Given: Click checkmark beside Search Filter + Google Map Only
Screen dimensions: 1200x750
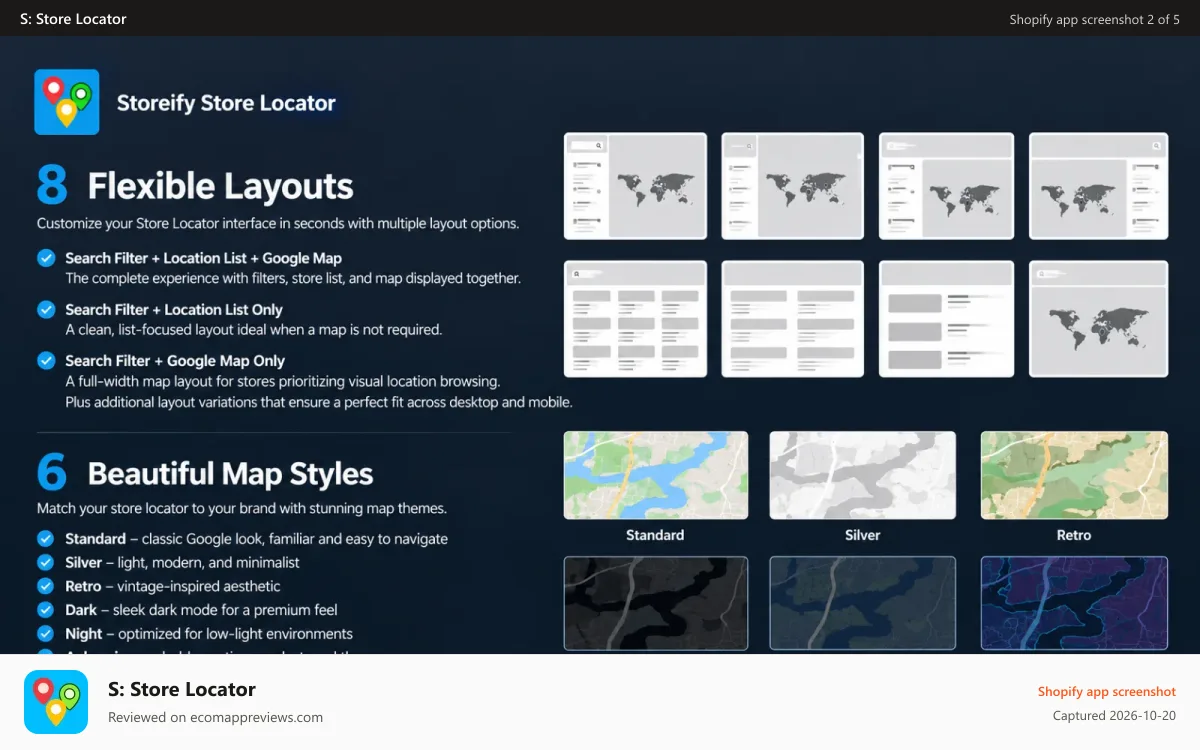Looking at the screenshot, I should 46,360.
